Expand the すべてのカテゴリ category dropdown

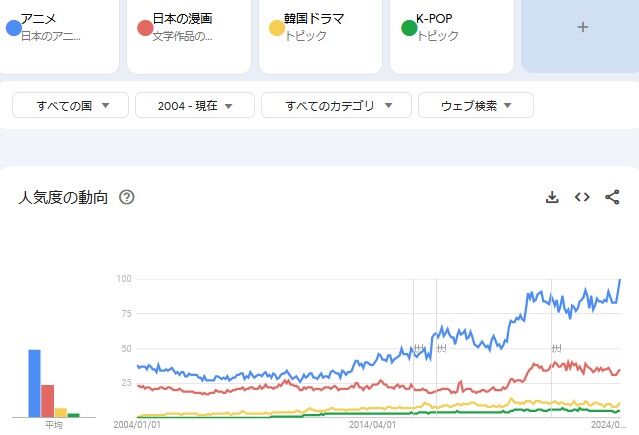click(x=334, y=105)
